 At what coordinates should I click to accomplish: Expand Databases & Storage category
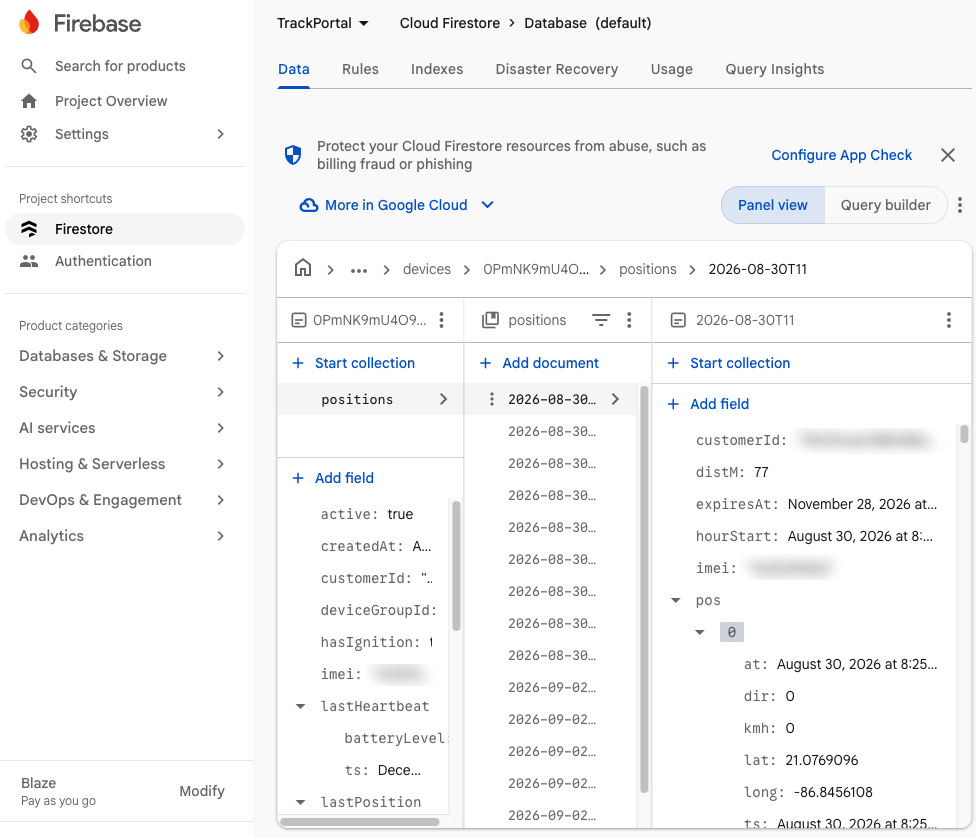click(x=220, y=356)
